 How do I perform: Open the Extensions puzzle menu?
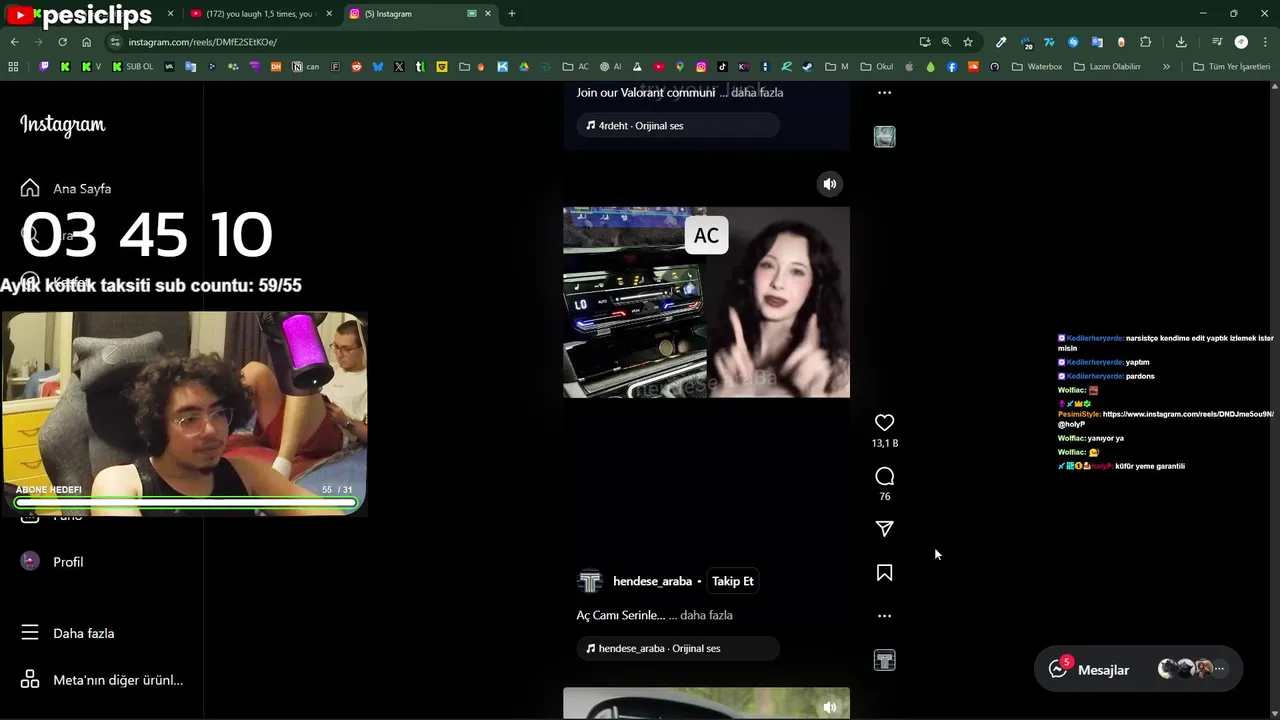point(1145,42)
